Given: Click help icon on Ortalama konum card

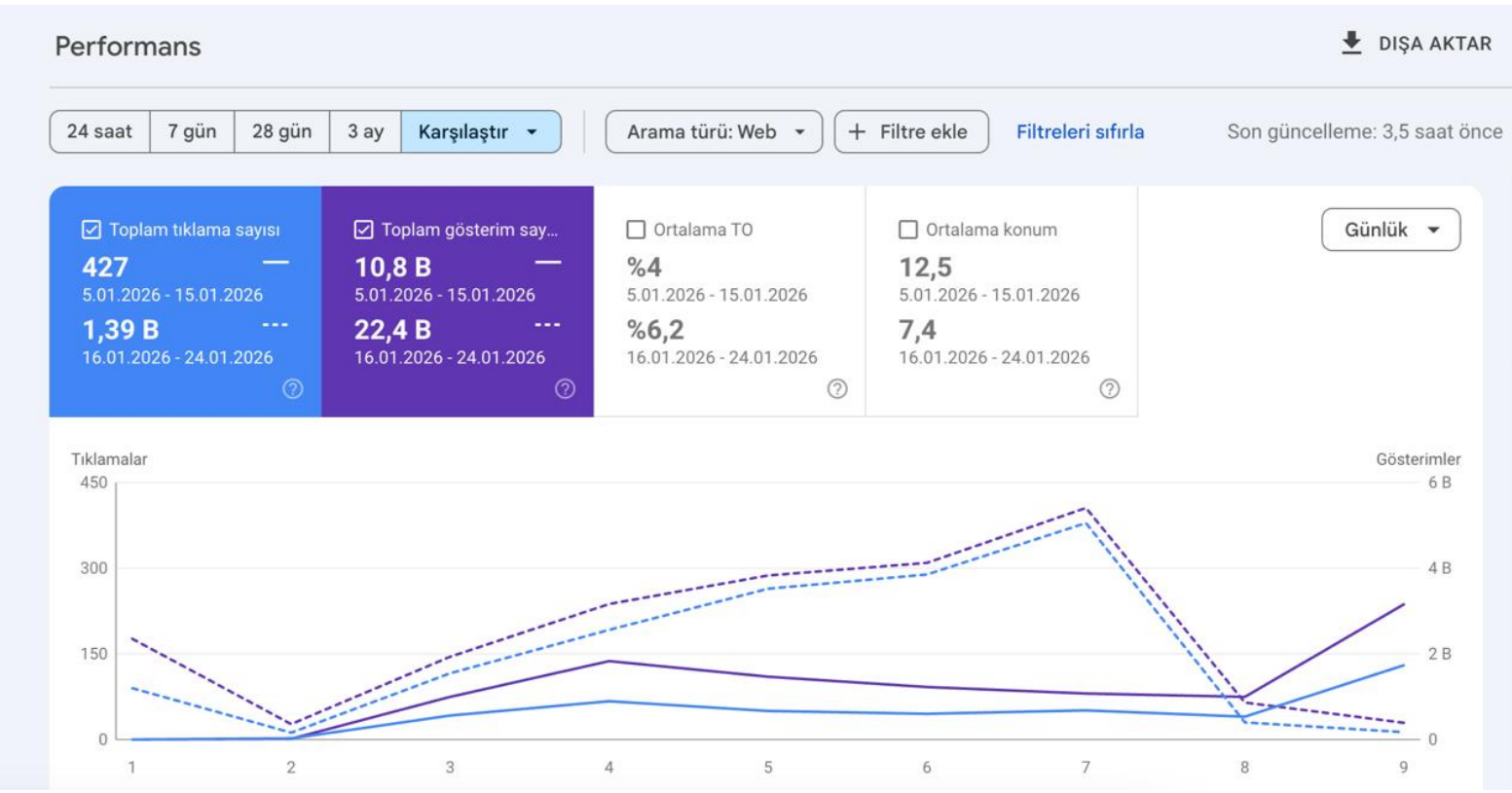Looking at the screenshot, I should point(1109,388).
